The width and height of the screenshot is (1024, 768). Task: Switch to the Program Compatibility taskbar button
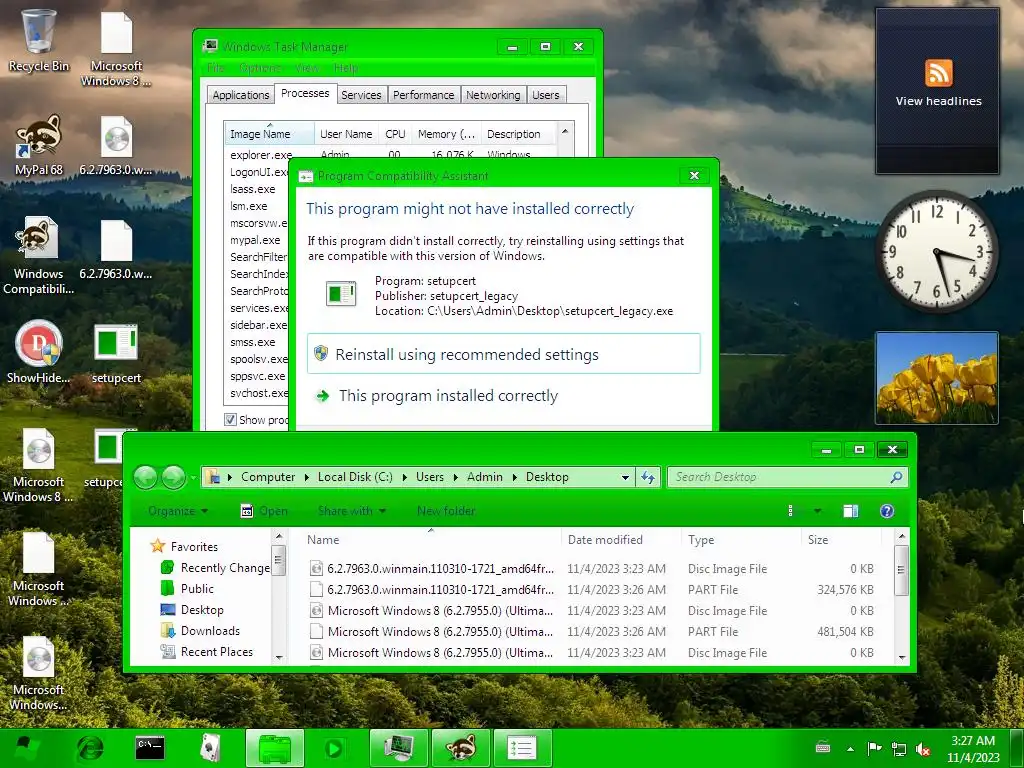point(522,748)
